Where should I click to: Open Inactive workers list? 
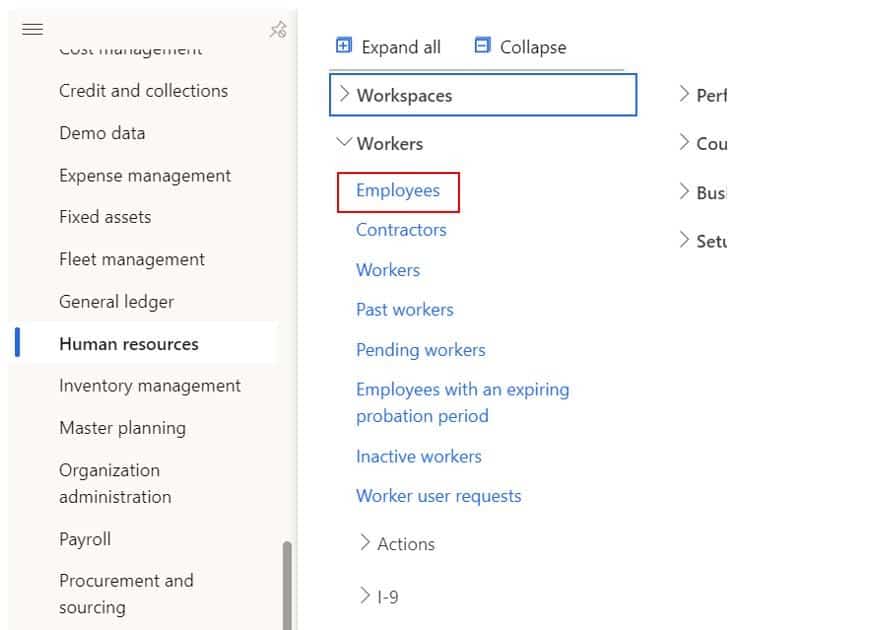click(x=419, y=456)
